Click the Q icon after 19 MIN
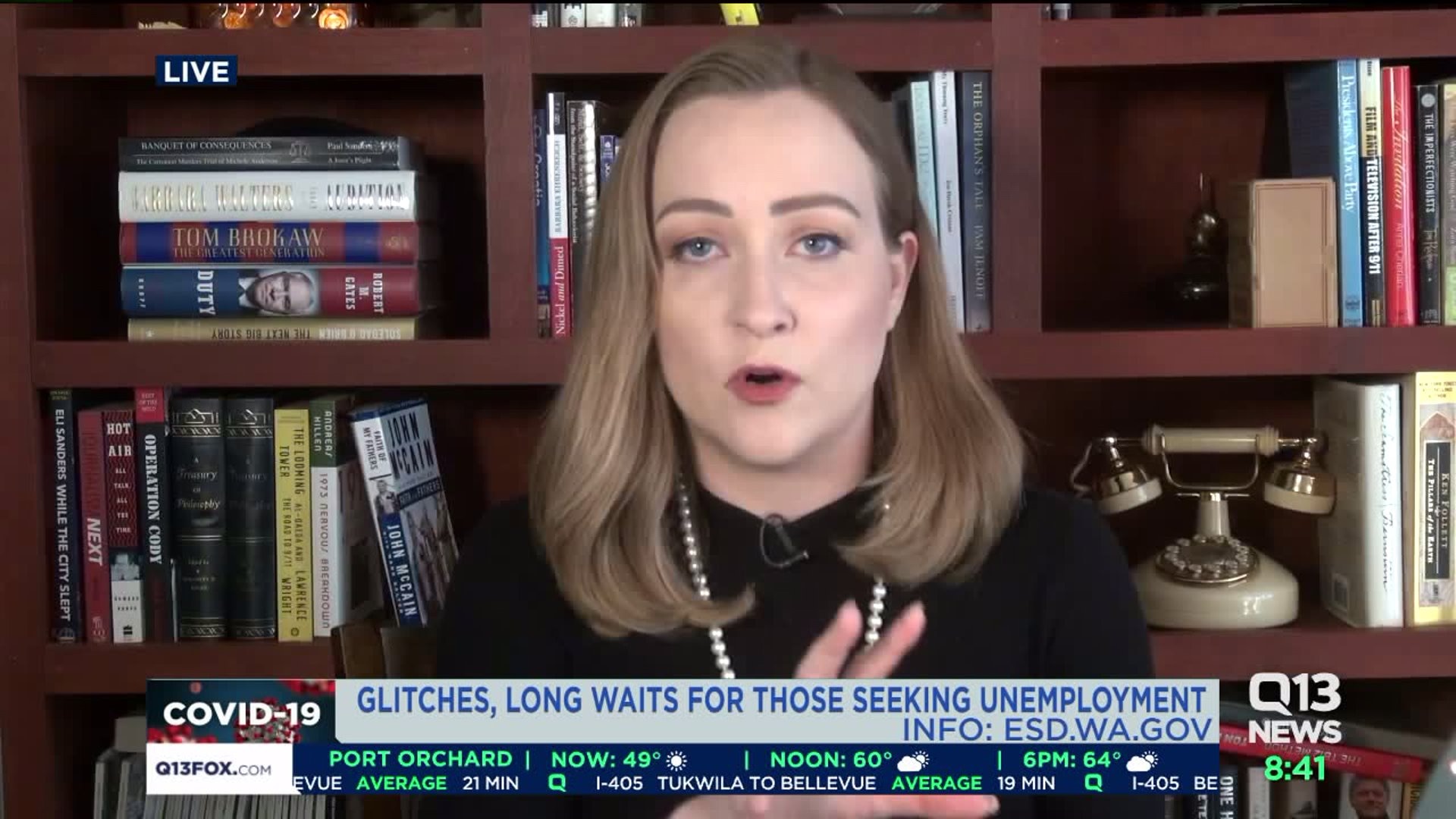The height and width of the screenshot is (819, 1456). (x=1093, y=783)
